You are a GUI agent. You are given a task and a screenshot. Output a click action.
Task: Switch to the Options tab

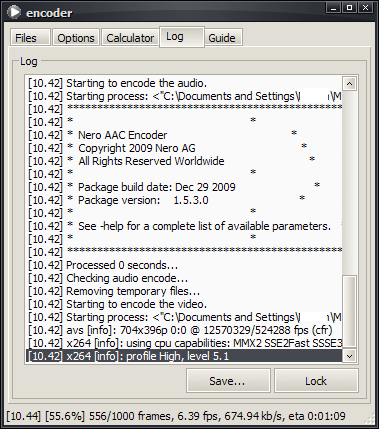click(76, 37)
